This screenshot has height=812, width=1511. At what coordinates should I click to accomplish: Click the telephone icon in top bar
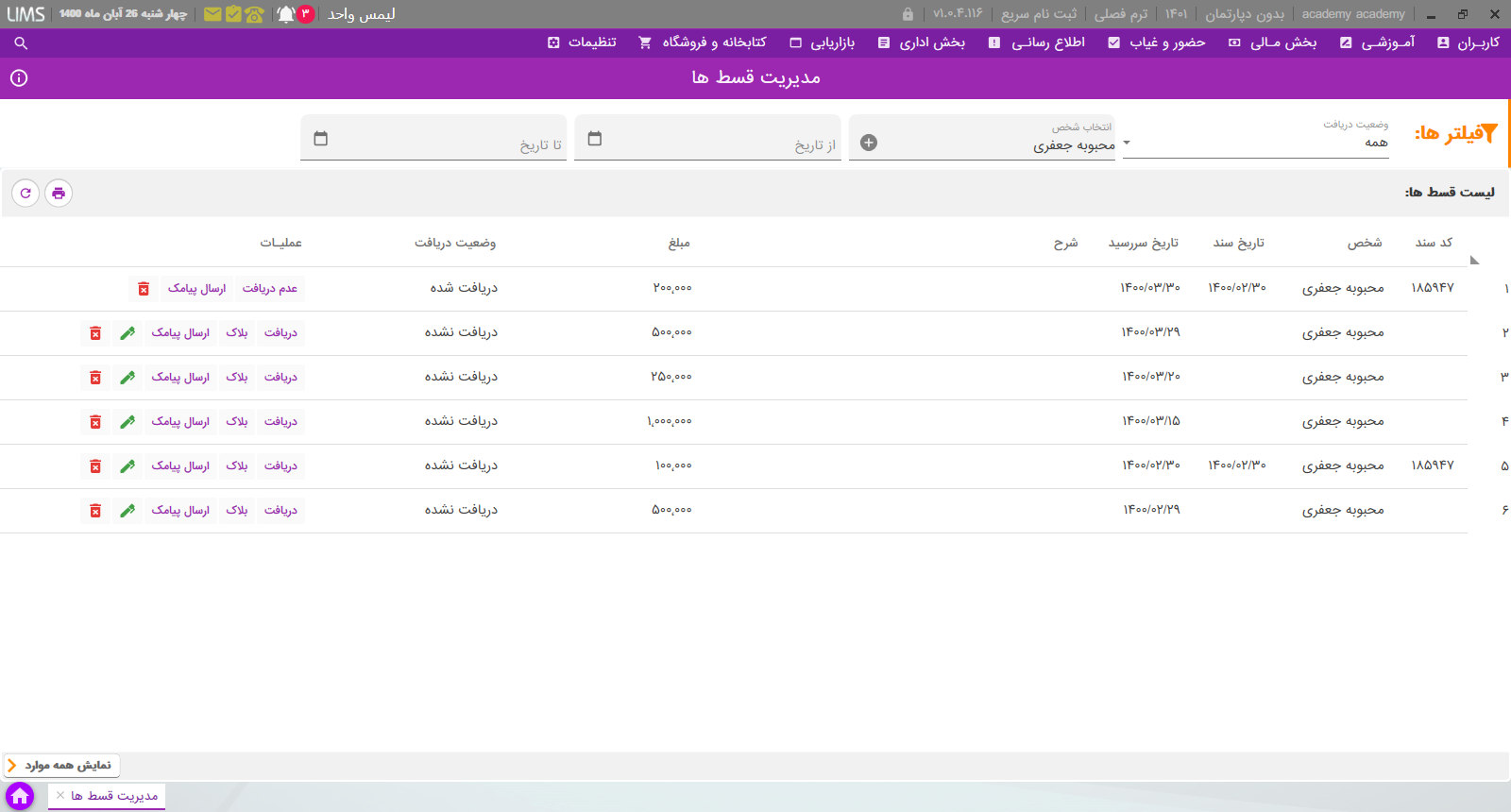pos(254,14)
